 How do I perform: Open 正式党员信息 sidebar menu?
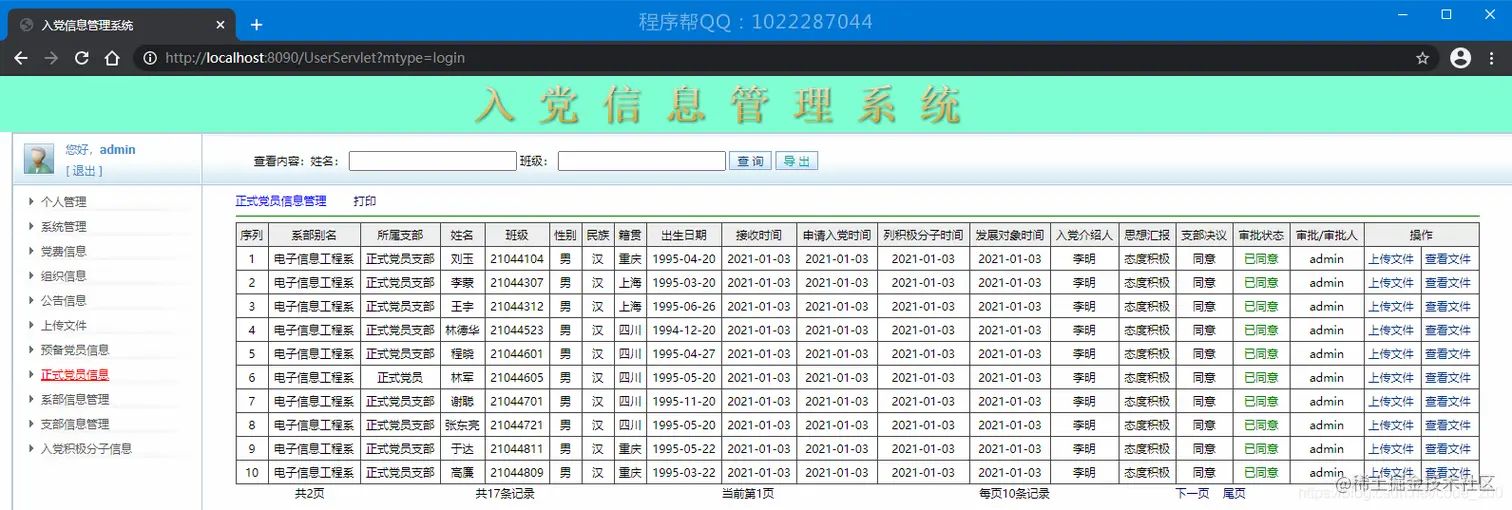75,375
